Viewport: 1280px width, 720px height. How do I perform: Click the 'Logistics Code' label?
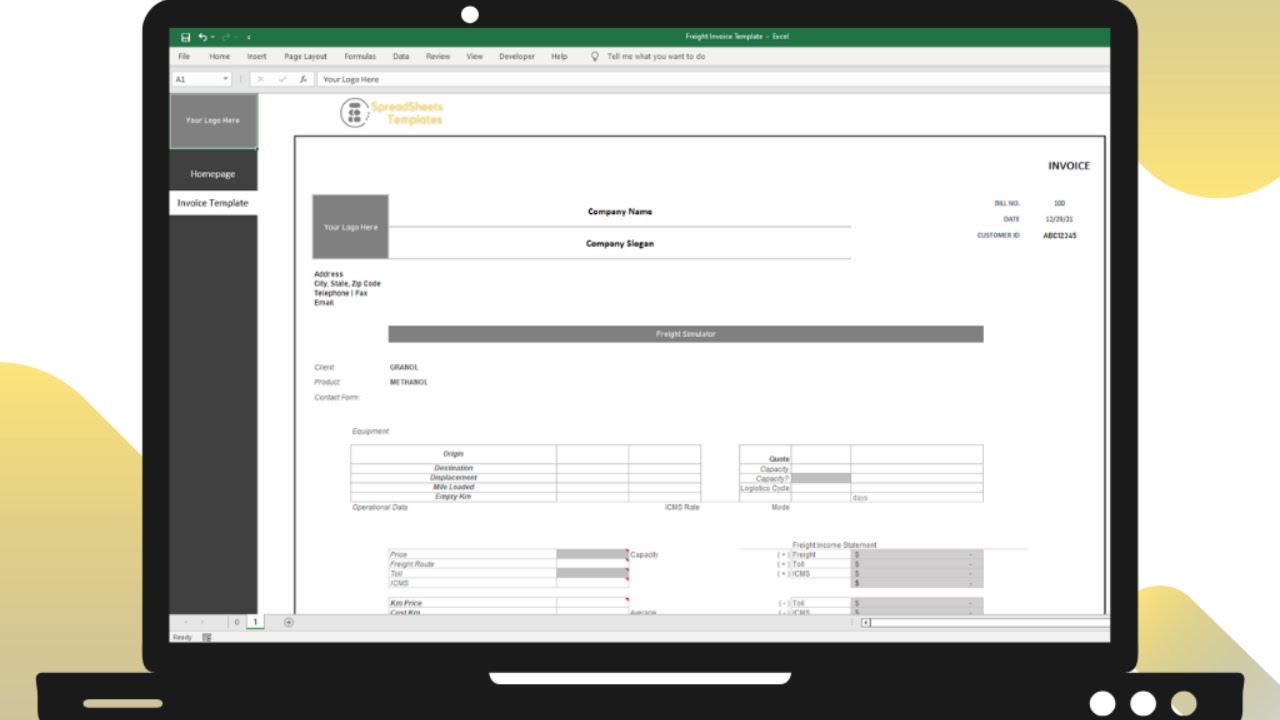[x=765, y=488]
